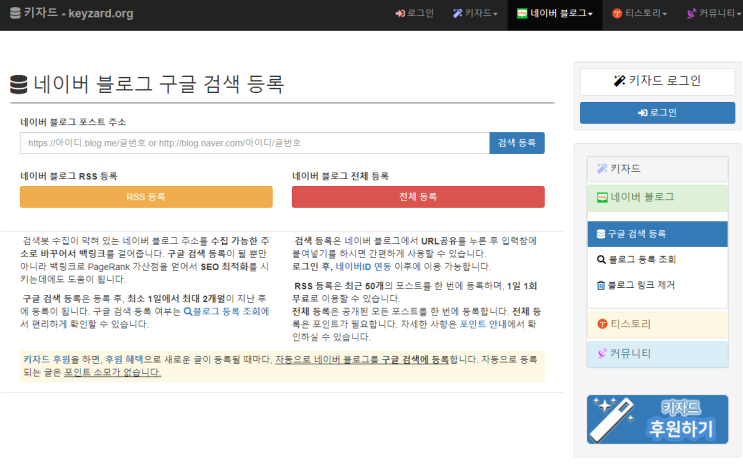The image size is (743, 465).
Task: Expand the 티스토리 sidebar section
Action: pos(657,324)
